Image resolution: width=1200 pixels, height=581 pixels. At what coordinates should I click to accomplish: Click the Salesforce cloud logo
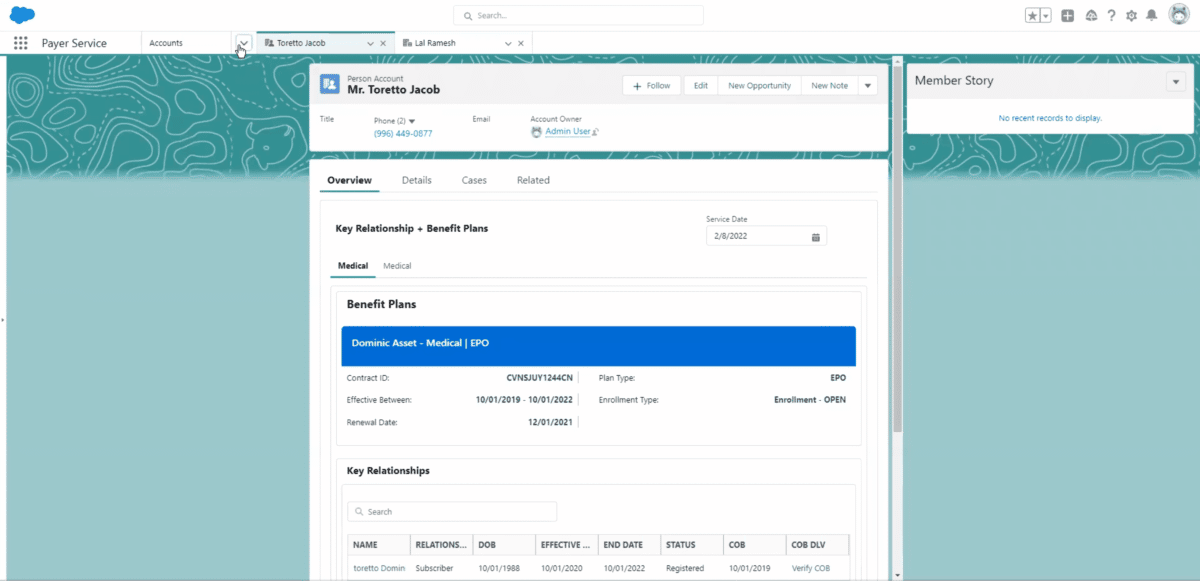pyautogui.click(x=22, y=14)
